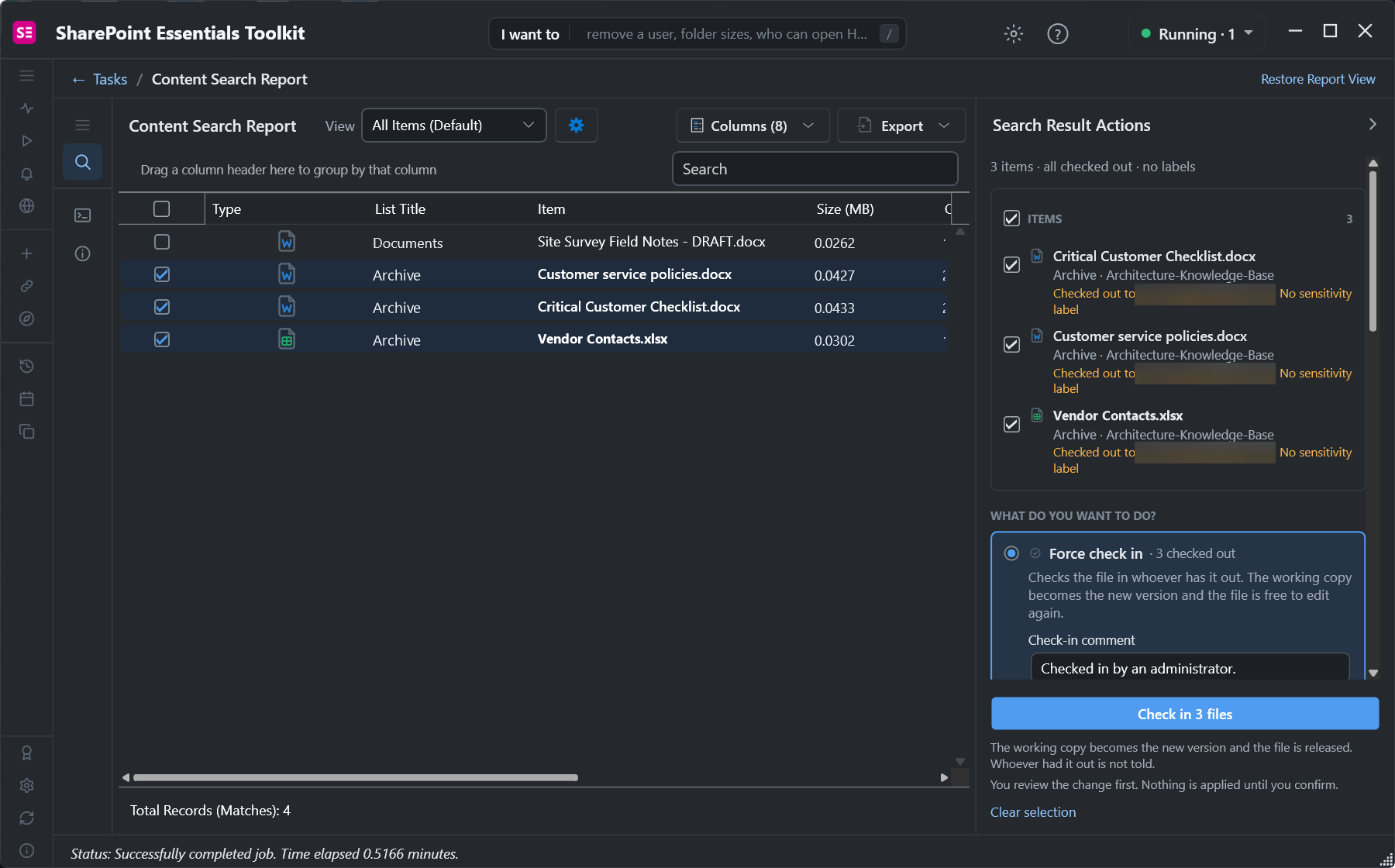Click the Check in 3 files button

tap(1185, 714)
